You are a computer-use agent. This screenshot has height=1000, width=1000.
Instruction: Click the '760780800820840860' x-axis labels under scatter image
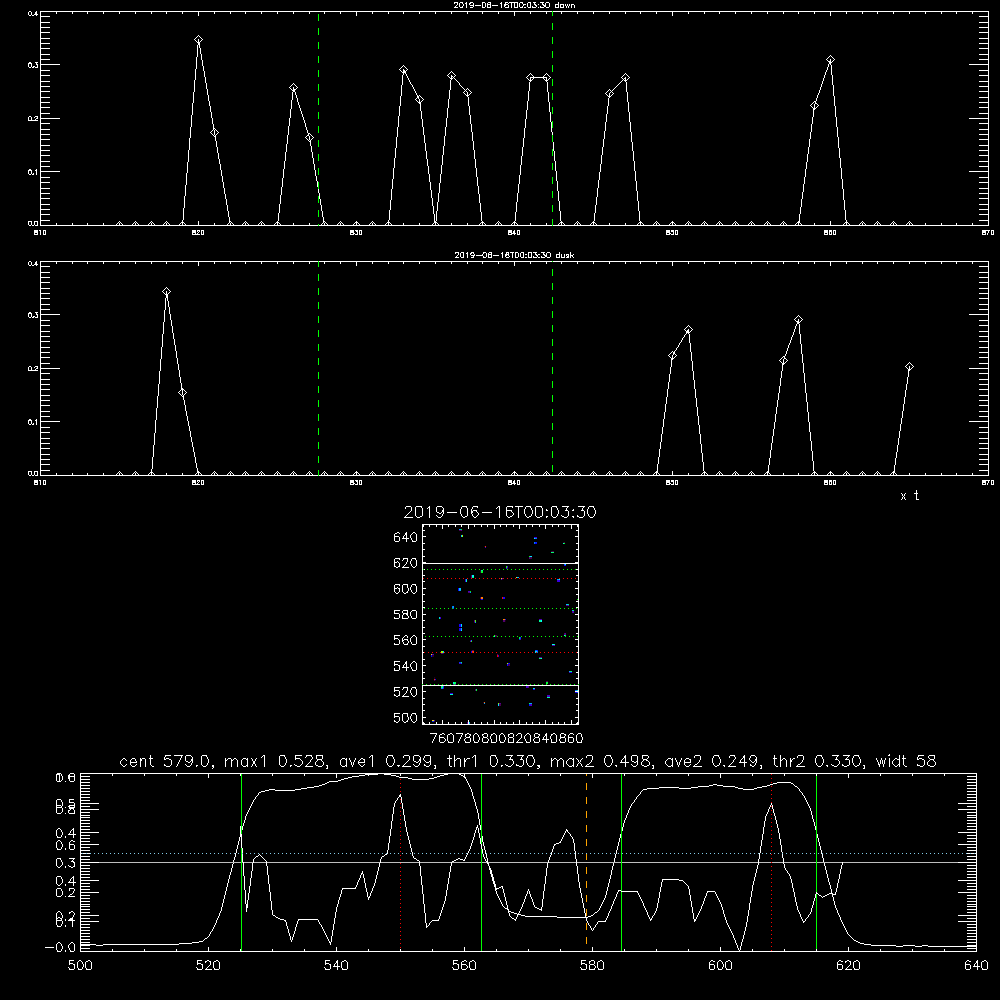pyautogui.click(x=506, y=738)
